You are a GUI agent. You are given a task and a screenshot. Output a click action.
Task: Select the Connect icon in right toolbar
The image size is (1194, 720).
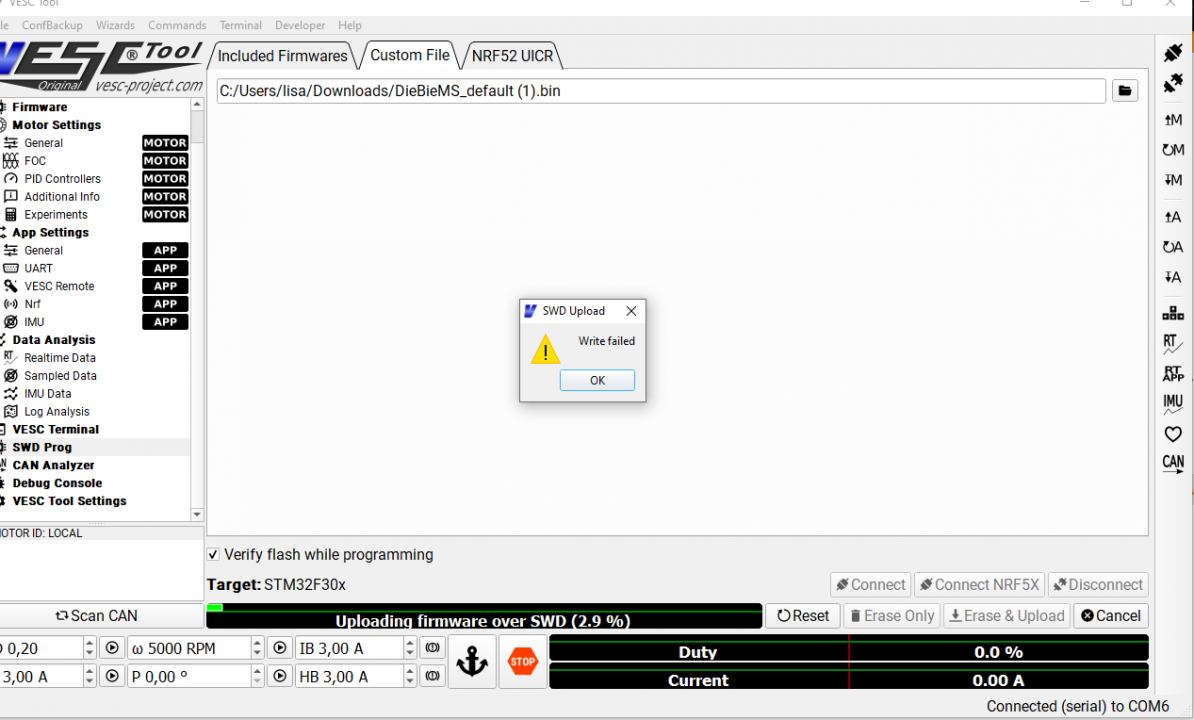[x=1172, y=52]
